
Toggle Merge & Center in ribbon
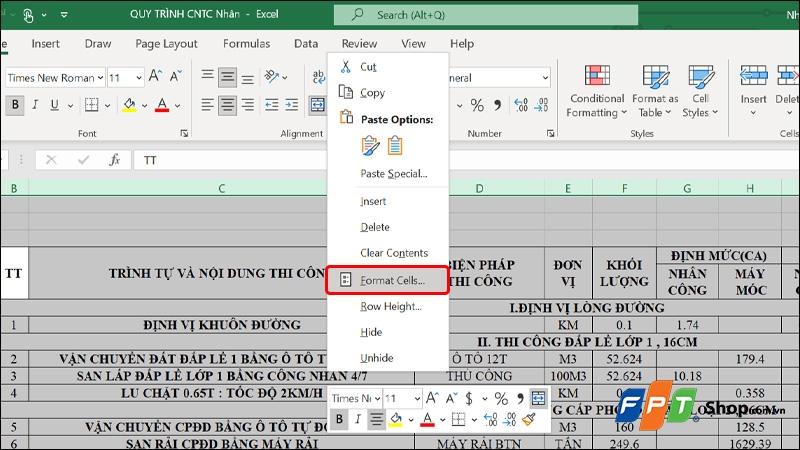(318, 105)
